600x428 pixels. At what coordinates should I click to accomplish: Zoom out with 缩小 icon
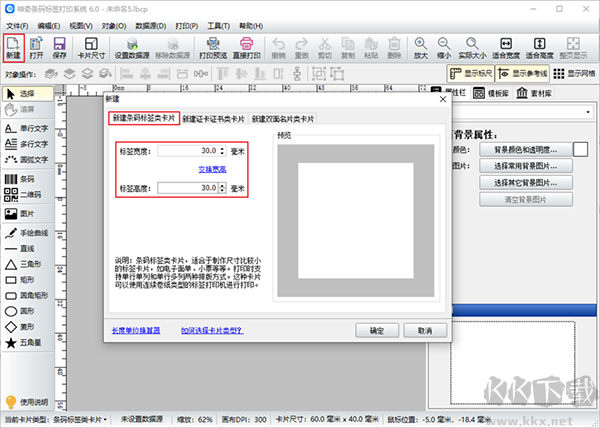[444, 48]
